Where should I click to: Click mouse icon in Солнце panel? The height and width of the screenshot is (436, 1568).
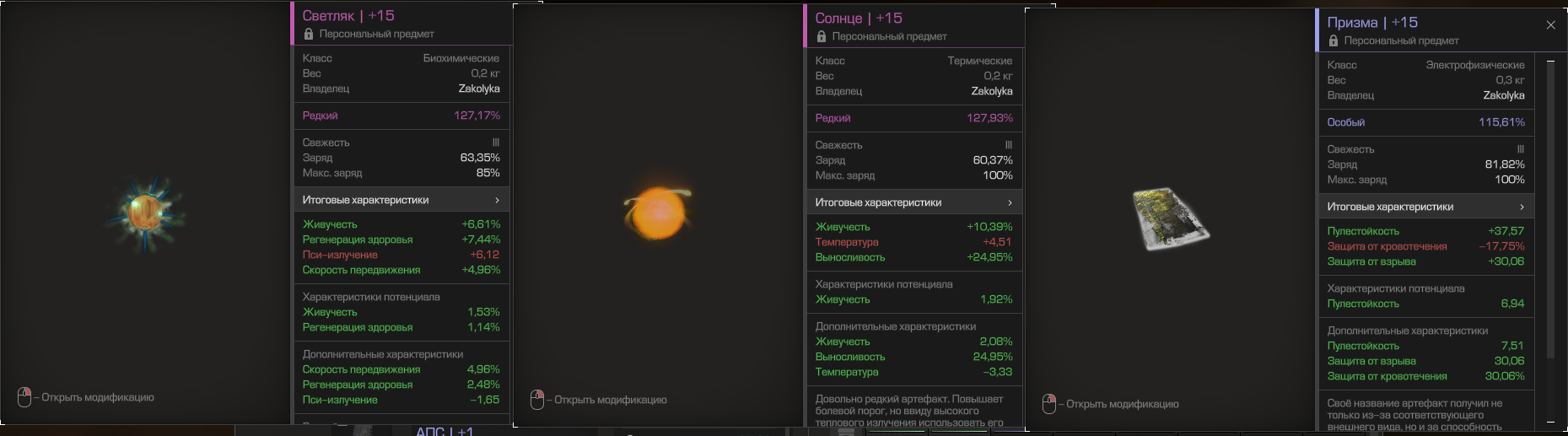[537, 400]
